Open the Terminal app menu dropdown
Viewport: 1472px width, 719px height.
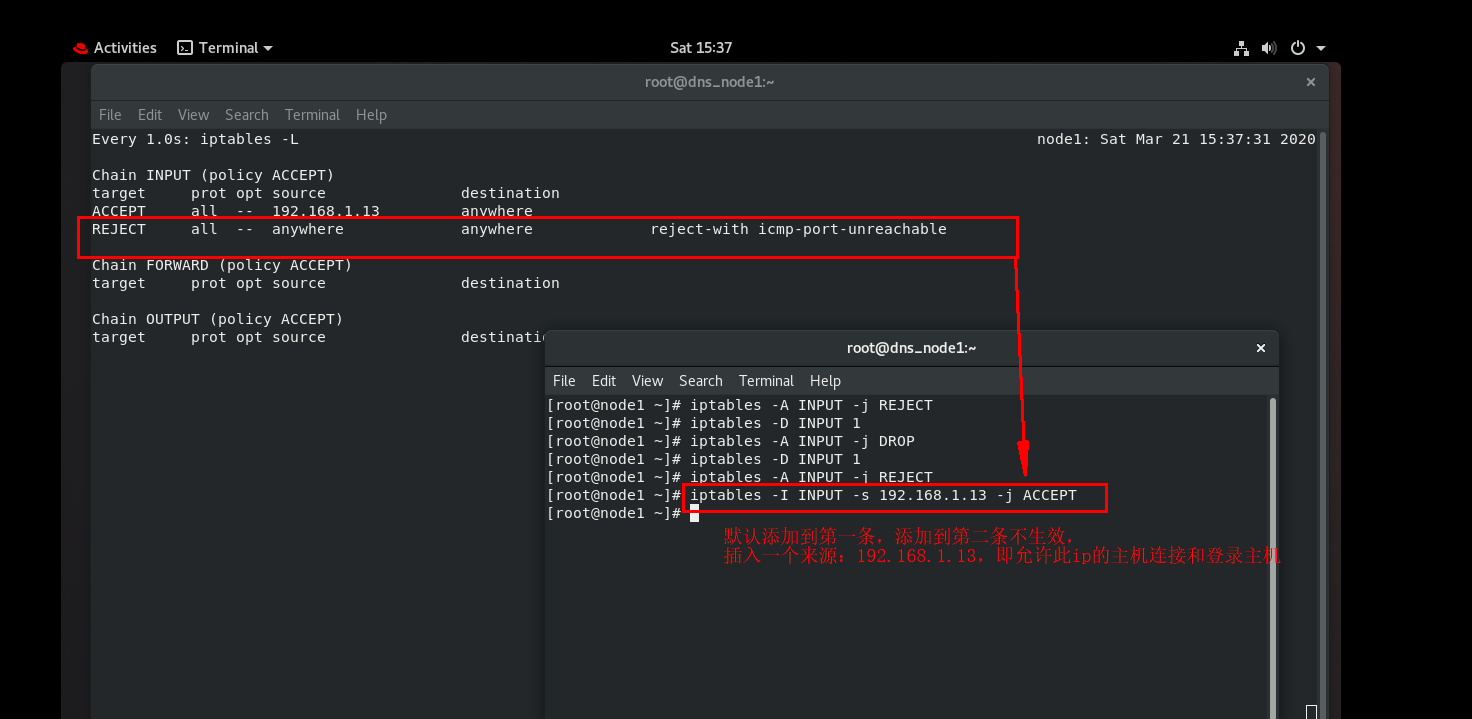coord(225,48)
